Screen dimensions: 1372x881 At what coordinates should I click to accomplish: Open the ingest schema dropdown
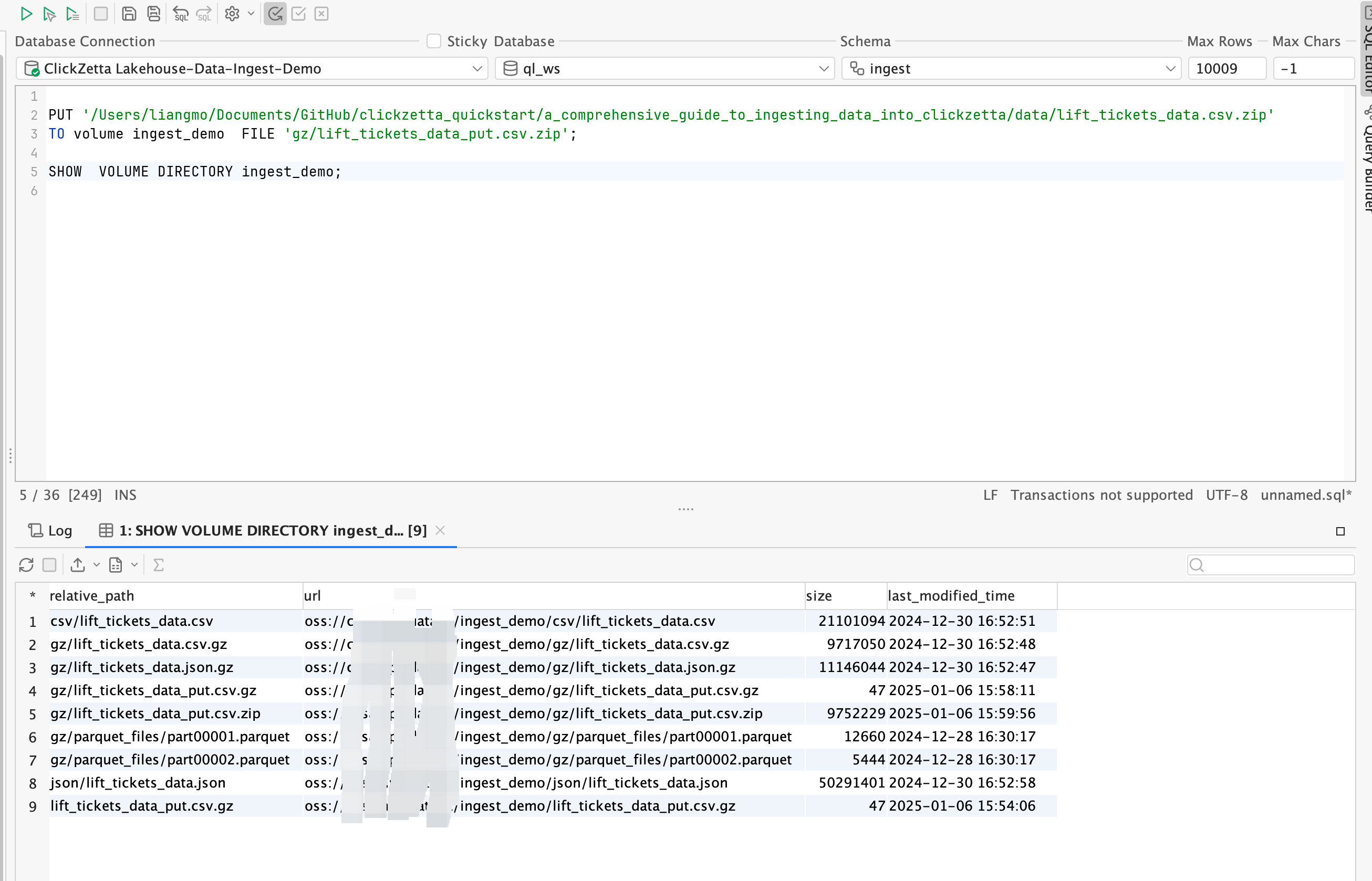tap(1170, 69)
